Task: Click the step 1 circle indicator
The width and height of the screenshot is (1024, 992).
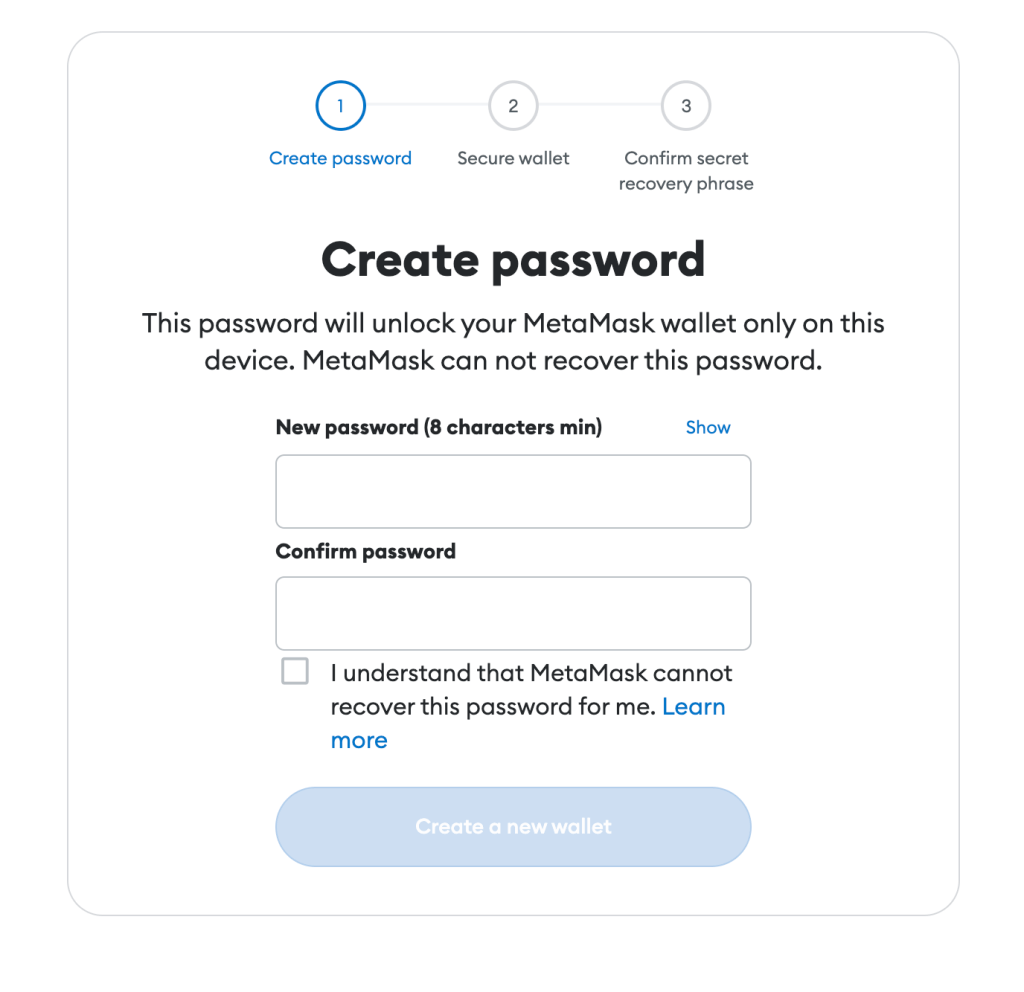Action: pos(340,106)
